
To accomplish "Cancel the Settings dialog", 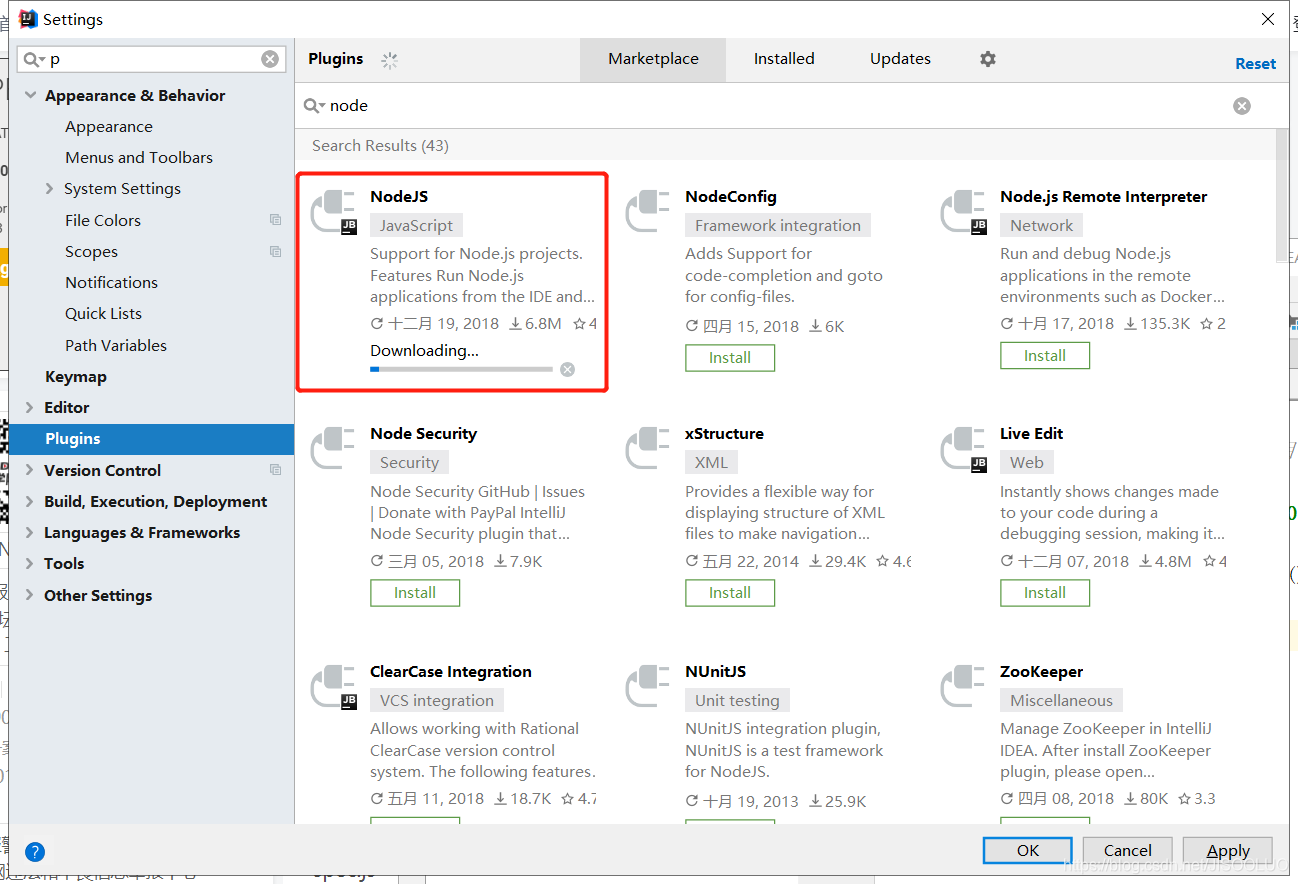I will [x=1128, y=851].
